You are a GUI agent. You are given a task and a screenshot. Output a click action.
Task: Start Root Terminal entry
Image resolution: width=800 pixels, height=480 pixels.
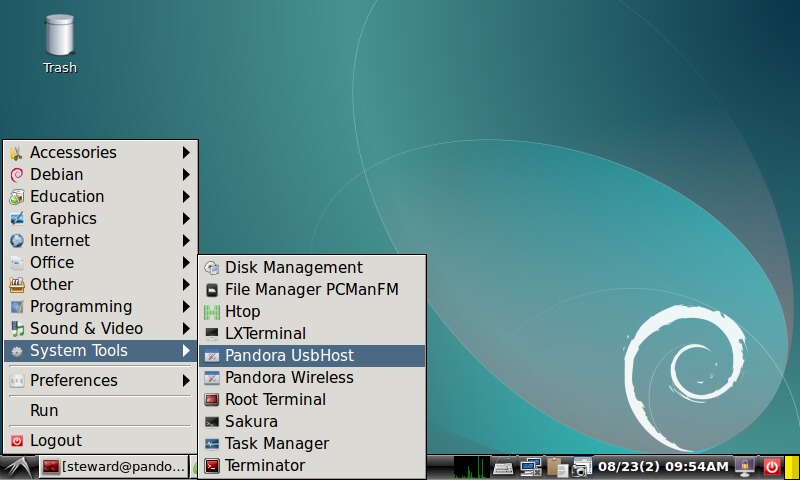(312, 399)
